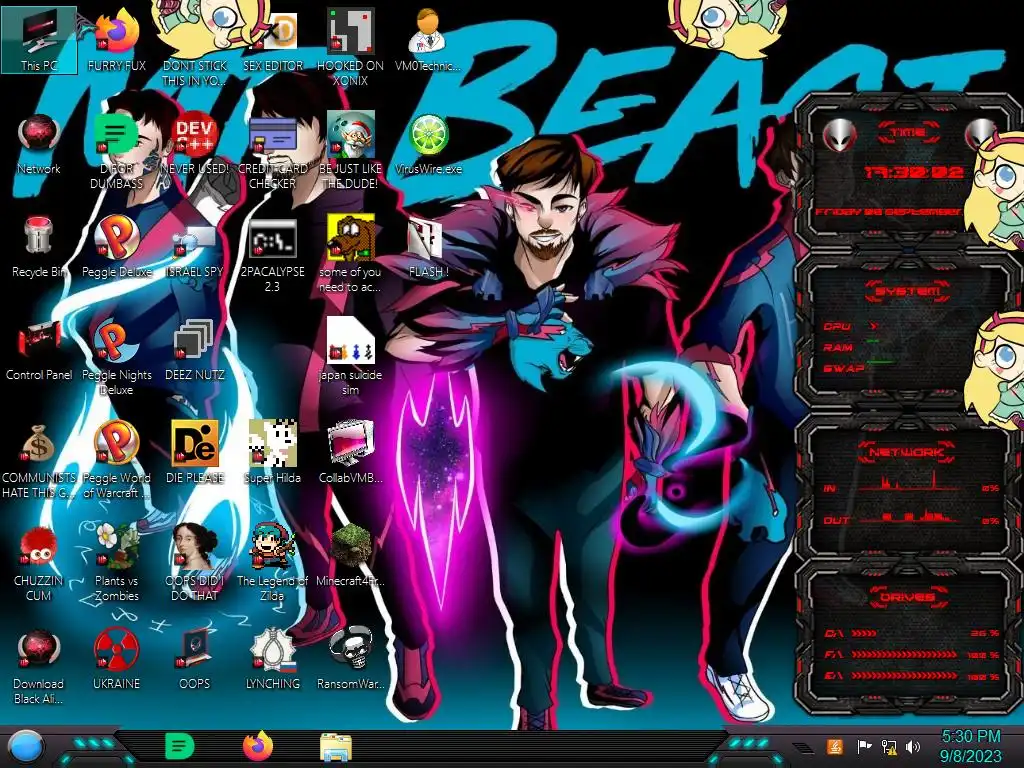The width and height of the screenshot is (1024, 768).
Task: Select the UKRAINE radiation-symbol icon
Action: (x=117, y=660)
